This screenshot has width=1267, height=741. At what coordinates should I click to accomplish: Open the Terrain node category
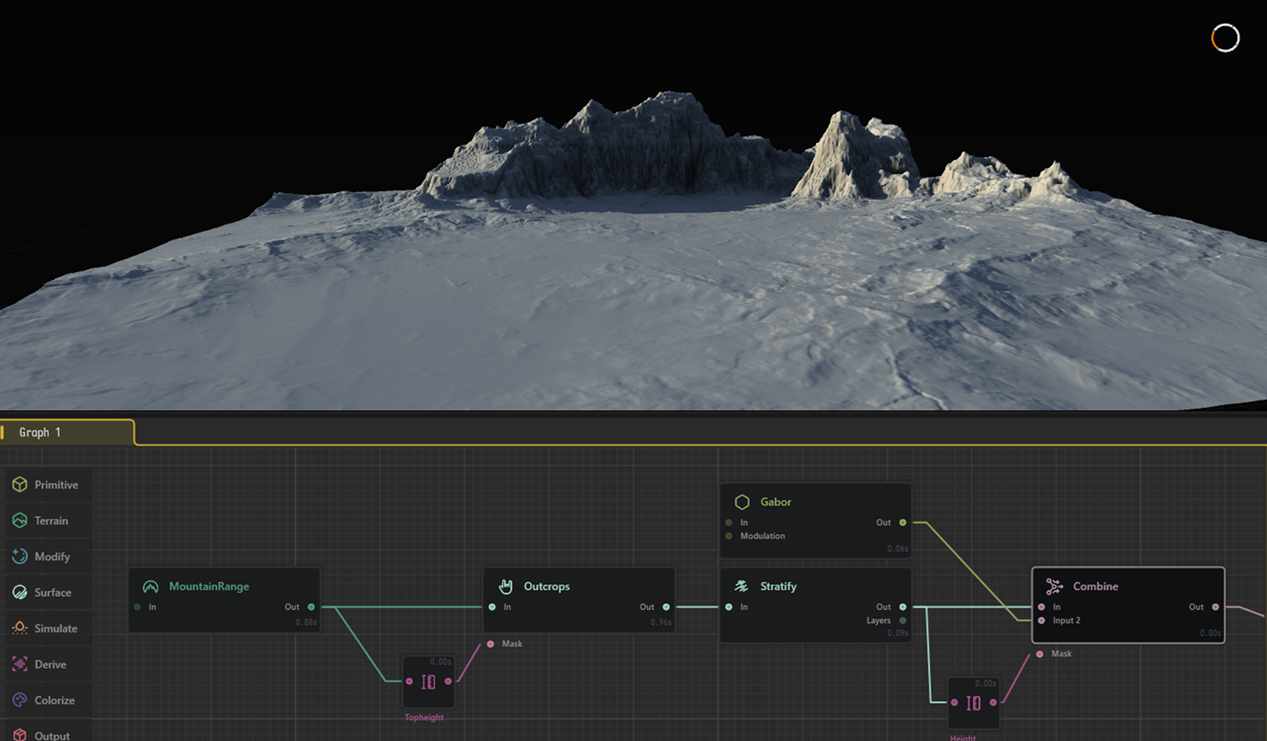(47, 521)
